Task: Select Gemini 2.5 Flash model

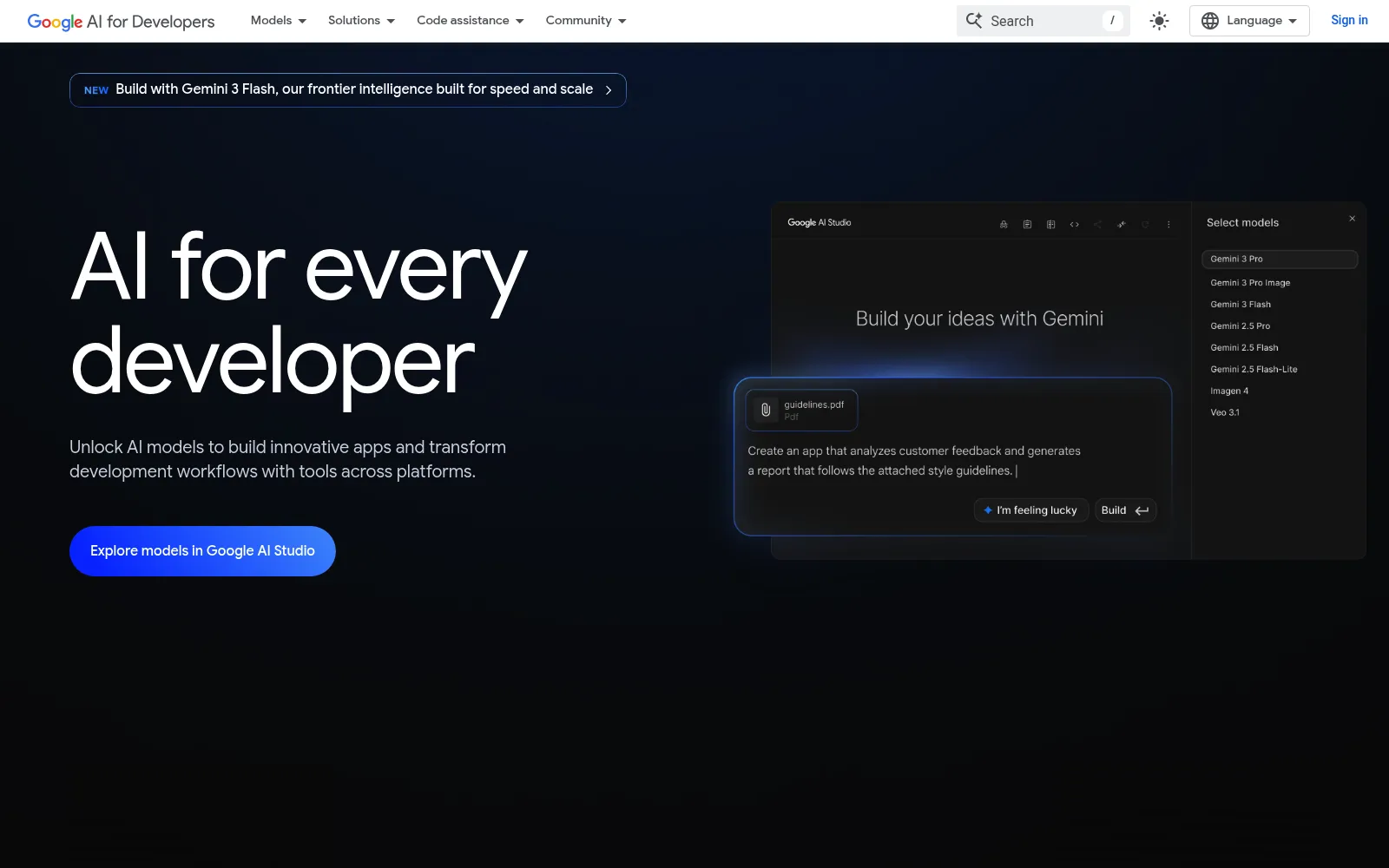Action: (1244, 348)
